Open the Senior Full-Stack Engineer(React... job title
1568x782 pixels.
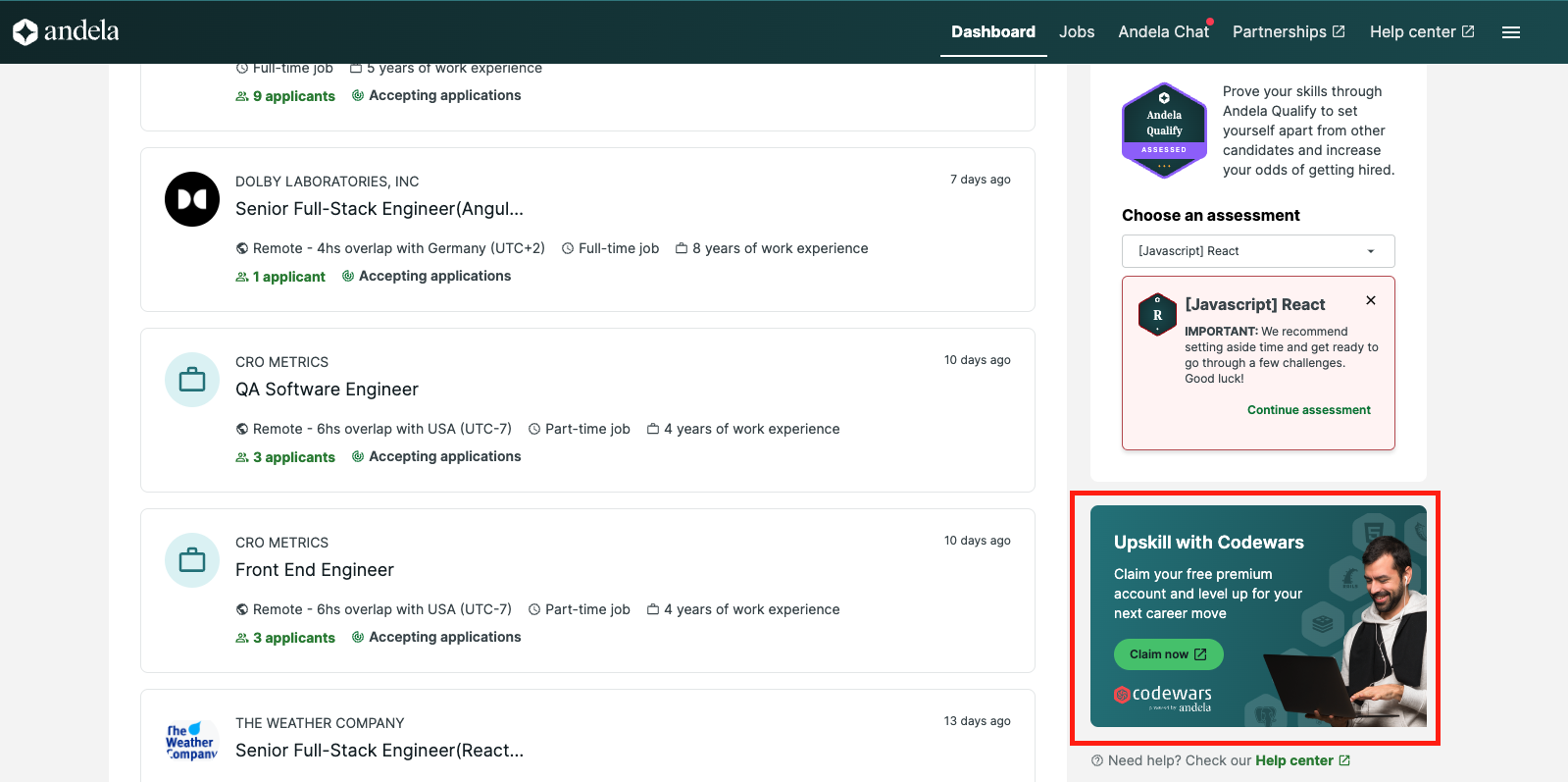(x=379, y=751)
